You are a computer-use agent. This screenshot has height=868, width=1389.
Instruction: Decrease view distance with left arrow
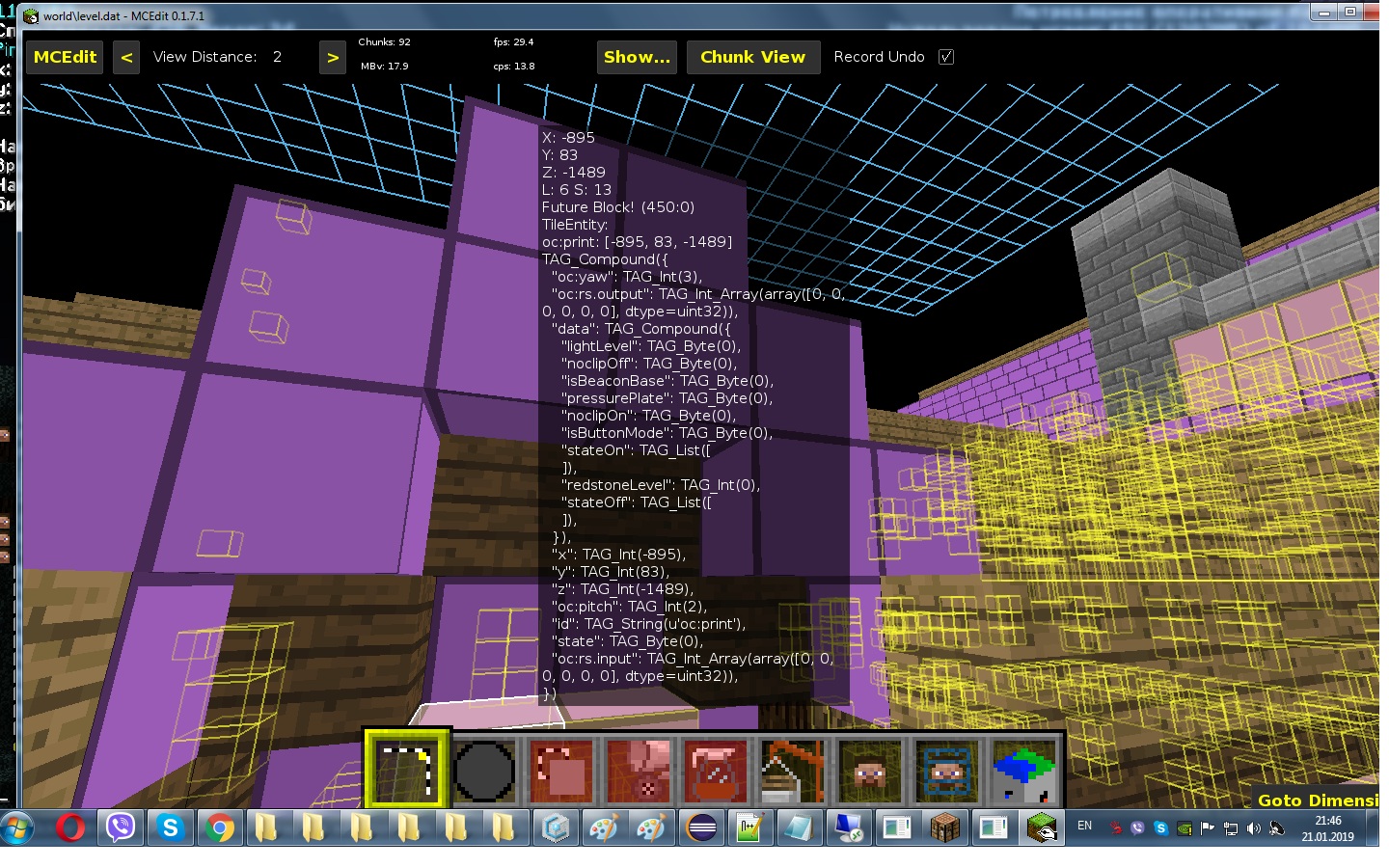[126, 57]
